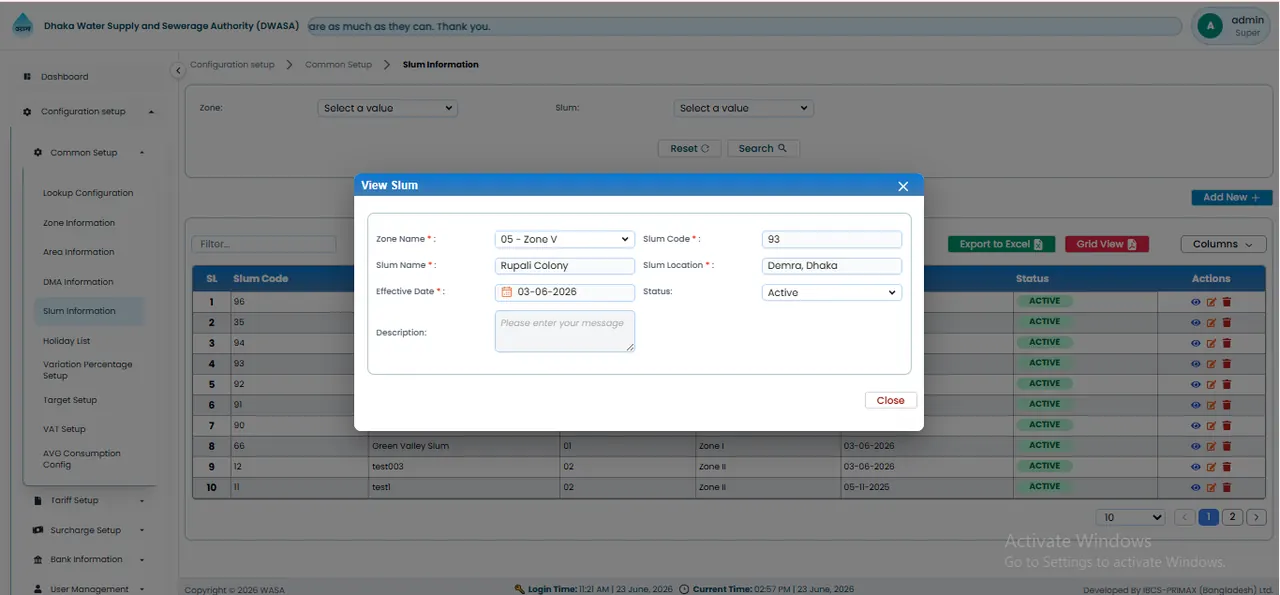1280x595 pixels.
Task: Go to next page with arrow button
Action: (x=1257, y=517)
